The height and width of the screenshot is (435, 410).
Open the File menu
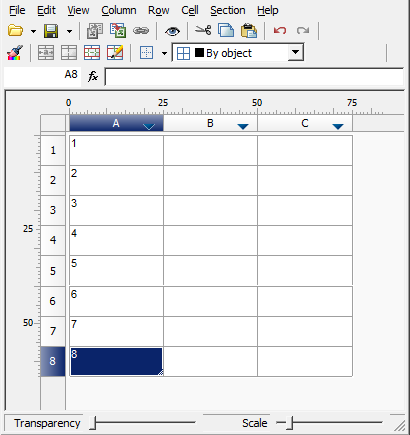(x=17, y=10)
